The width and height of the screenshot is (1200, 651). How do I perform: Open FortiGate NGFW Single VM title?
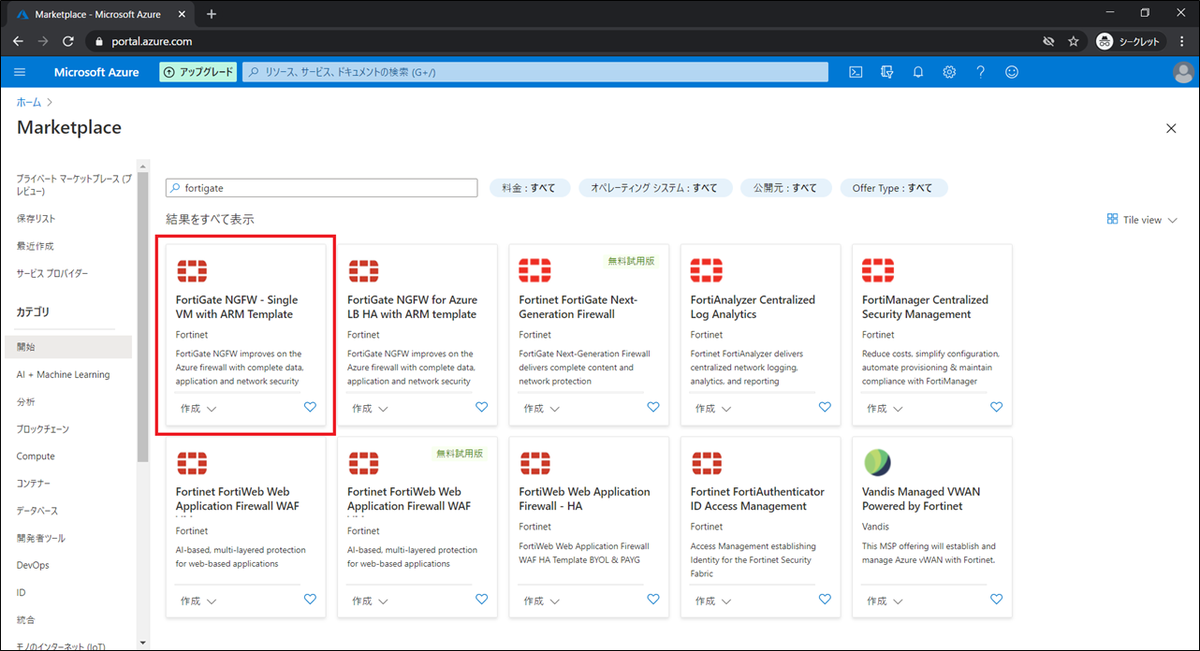tap(236, 307)
